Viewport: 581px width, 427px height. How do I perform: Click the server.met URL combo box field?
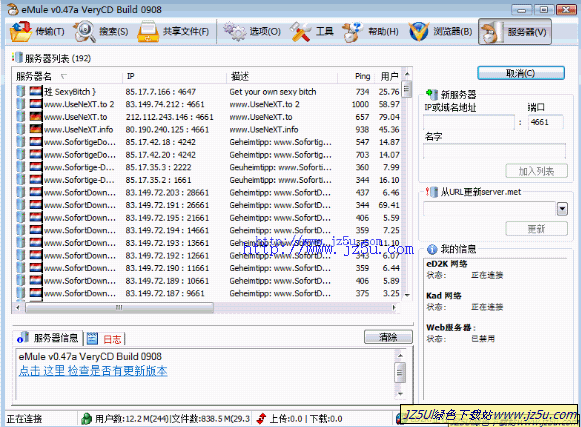click(489, 209)
